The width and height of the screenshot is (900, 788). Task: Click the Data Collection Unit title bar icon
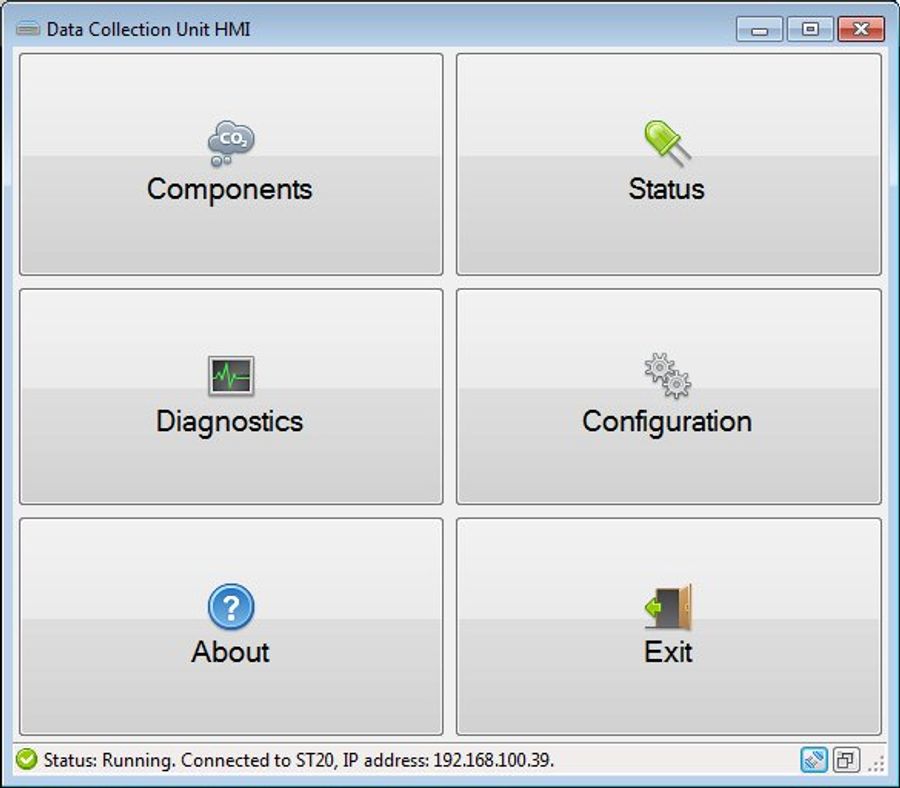(x=28, y=29)
